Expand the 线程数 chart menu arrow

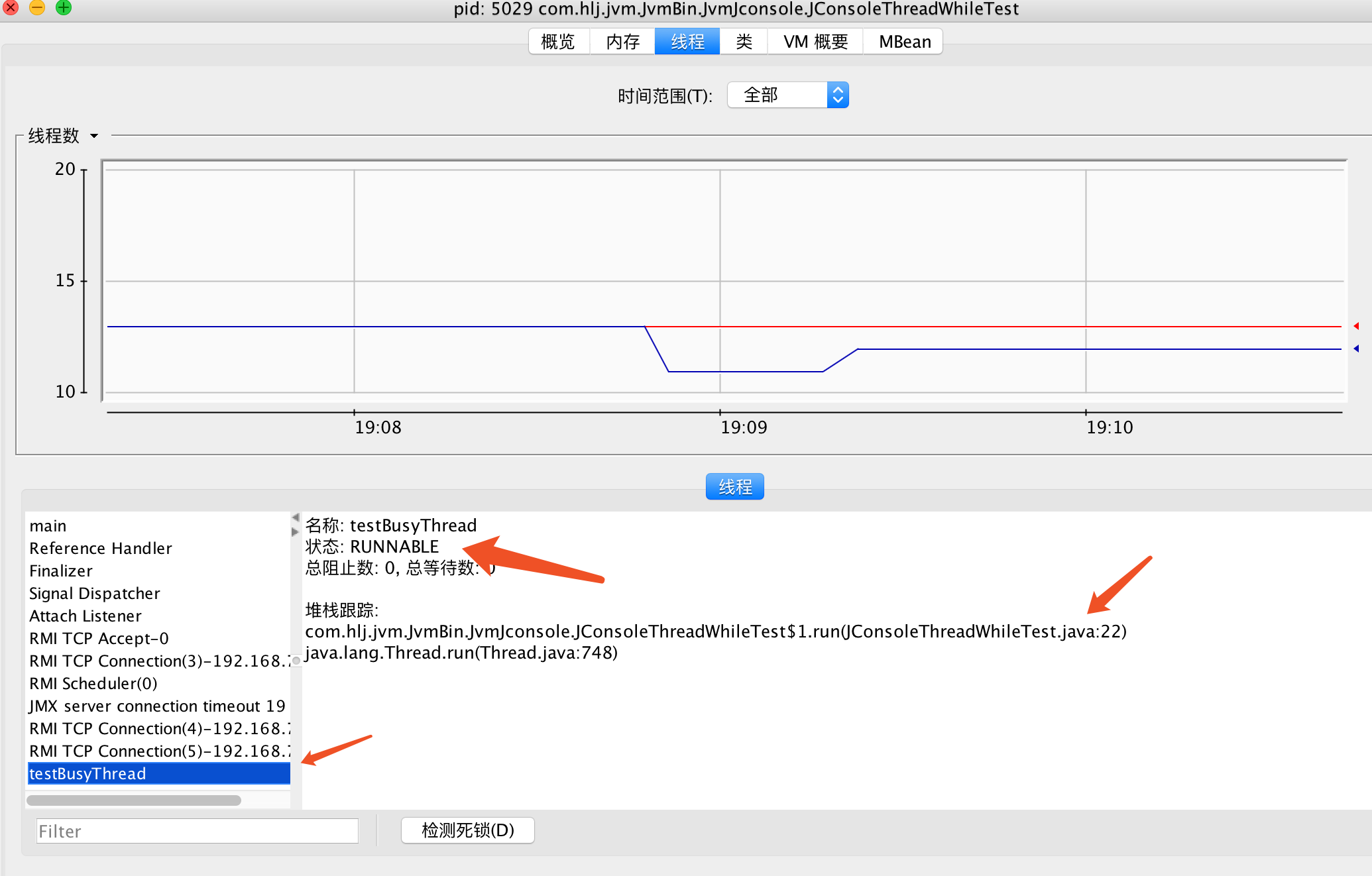[94, 136]
